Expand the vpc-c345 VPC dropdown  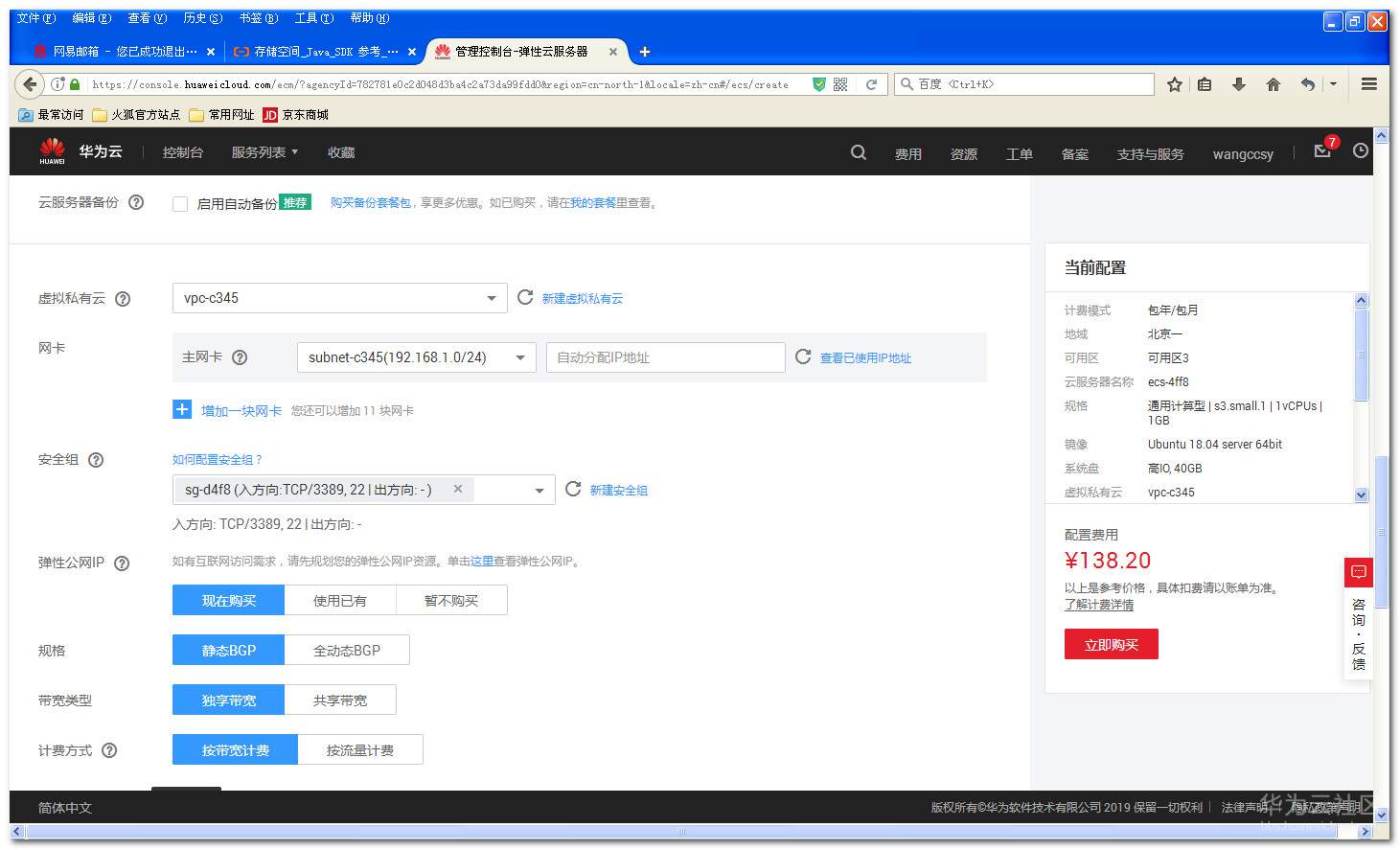pyautogui.click(x=340, y=298)
